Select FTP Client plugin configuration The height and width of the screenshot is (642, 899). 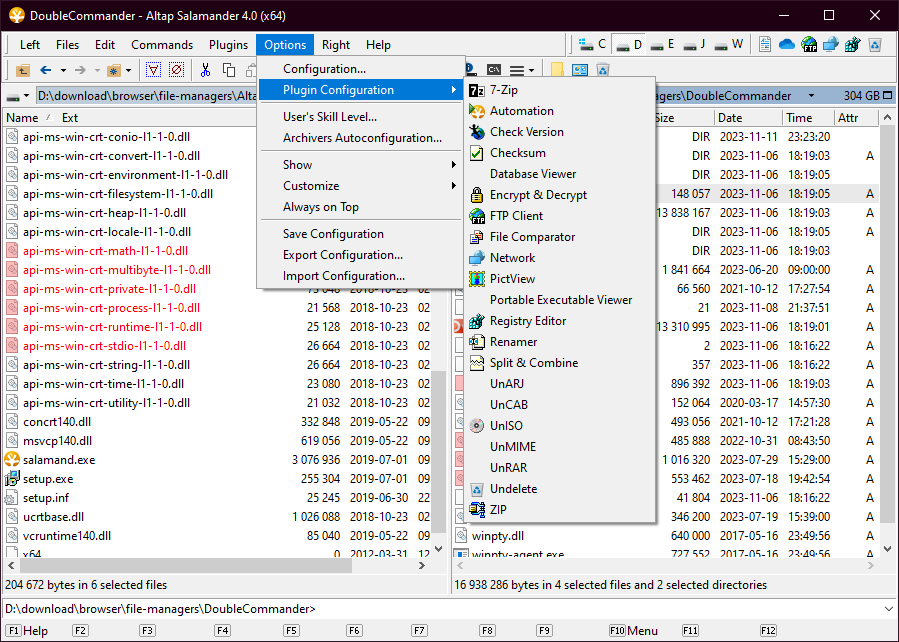[516, 216]
